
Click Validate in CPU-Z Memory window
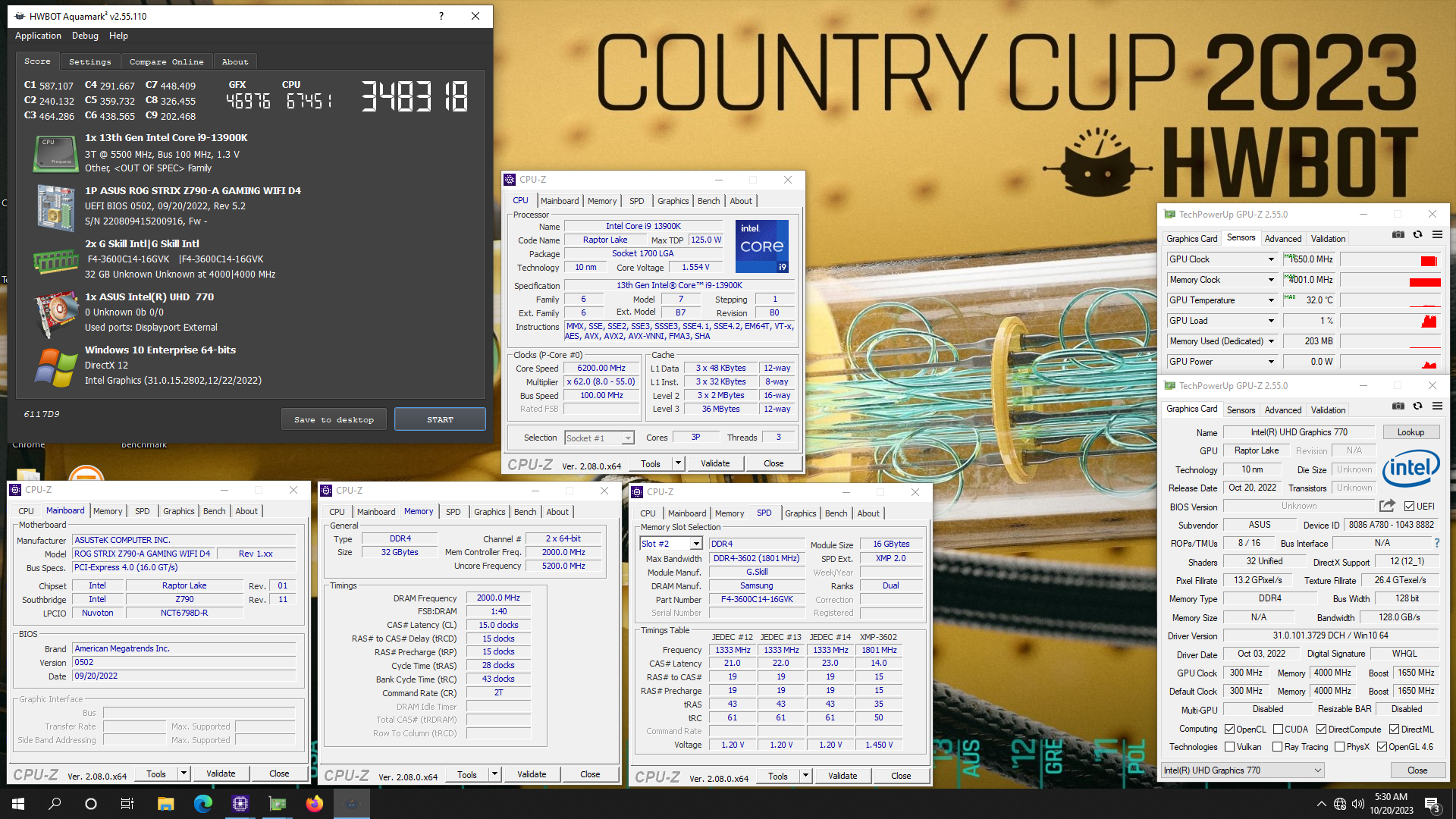coord(532,774)
